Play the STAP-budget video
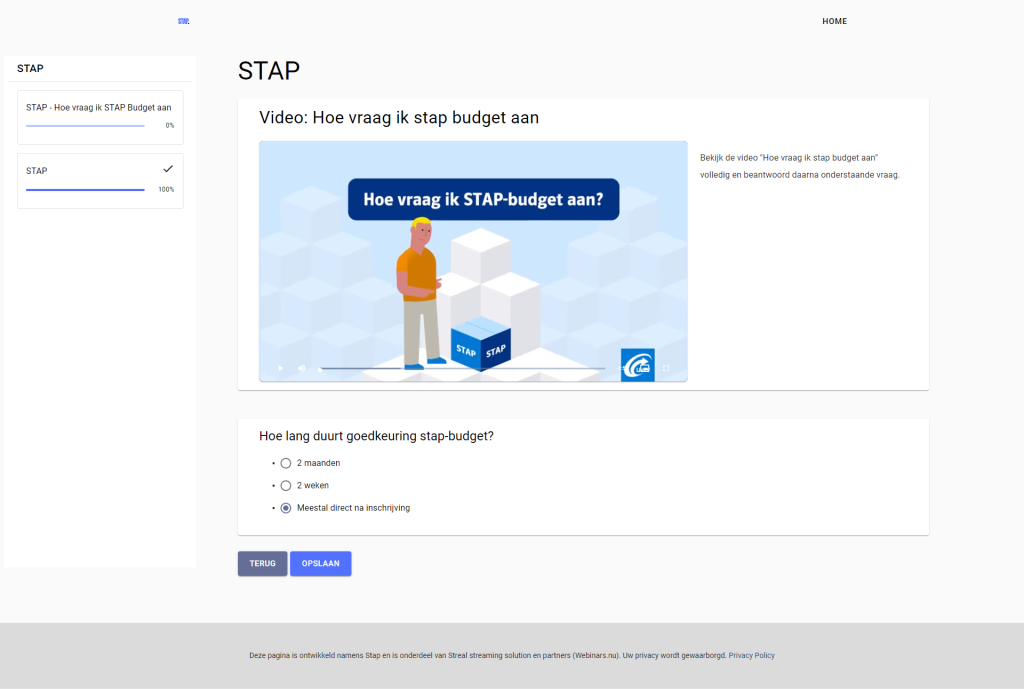The width and height of the screenshot is (1024, 689). (x=281, y=368)
